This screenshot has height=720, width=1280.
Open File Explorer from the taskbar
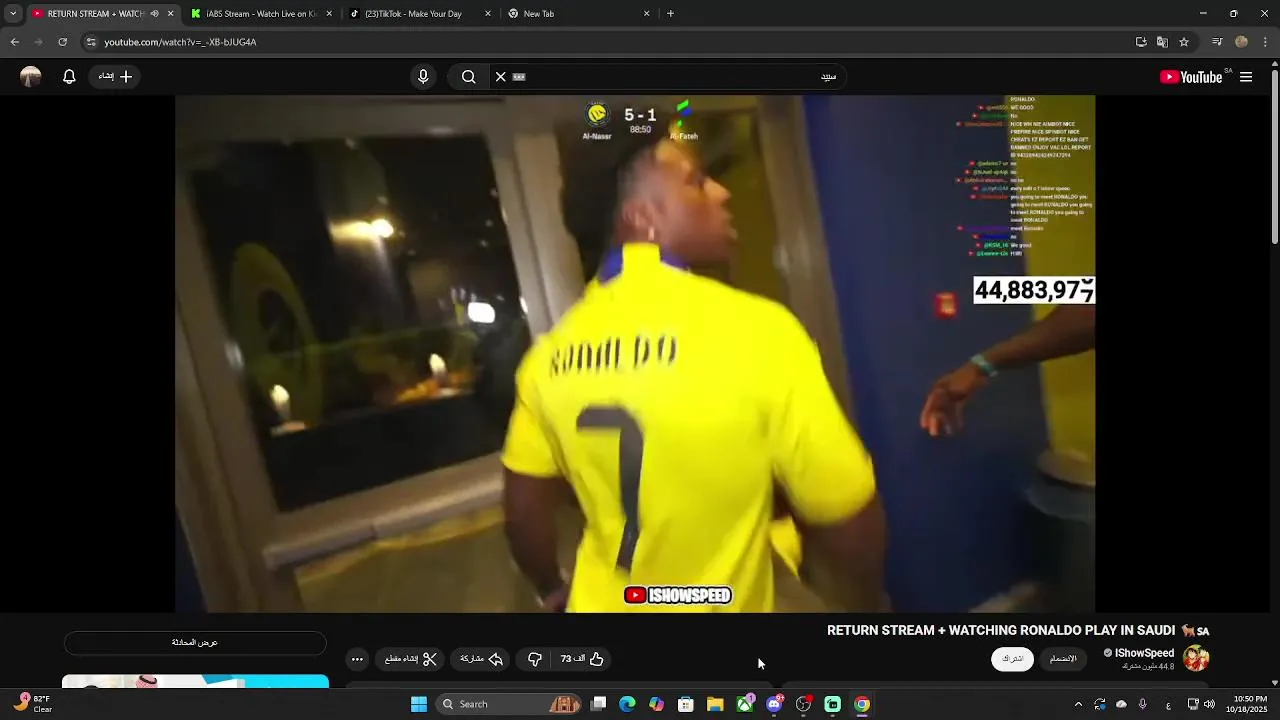tap(715, 704)
